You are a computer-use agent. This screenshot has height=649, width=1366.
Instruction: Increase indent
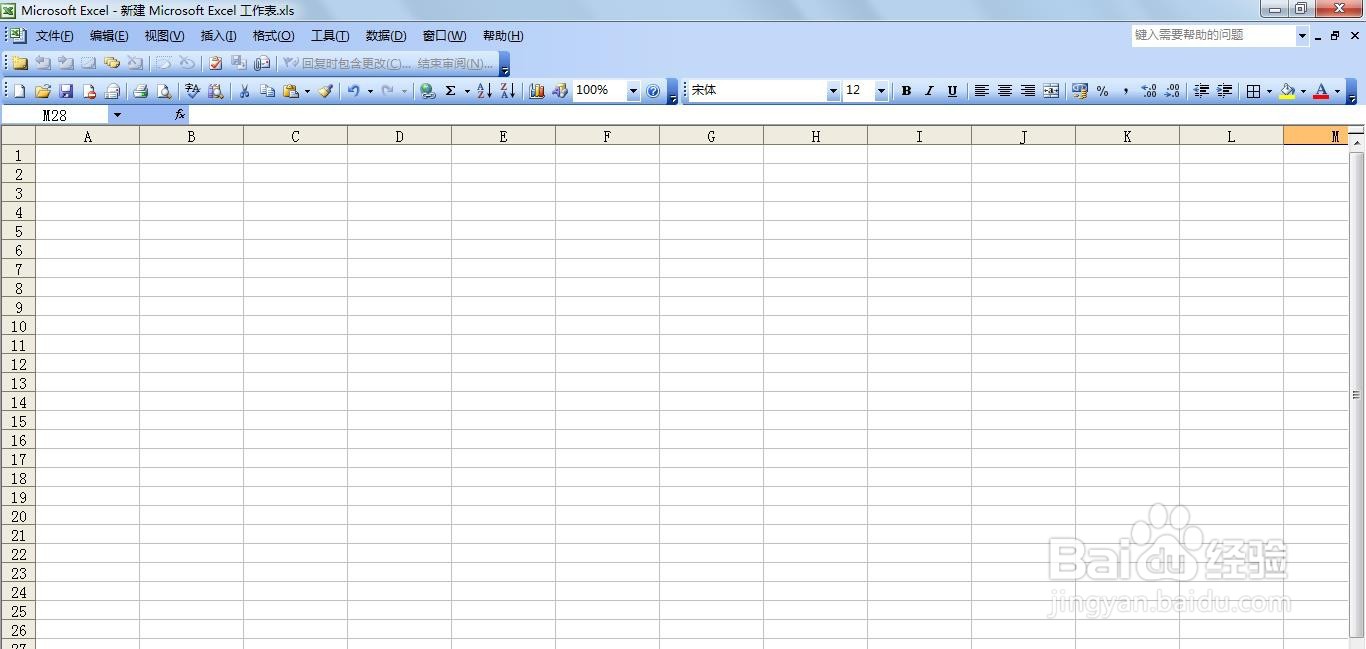(x=1224, y=91)
